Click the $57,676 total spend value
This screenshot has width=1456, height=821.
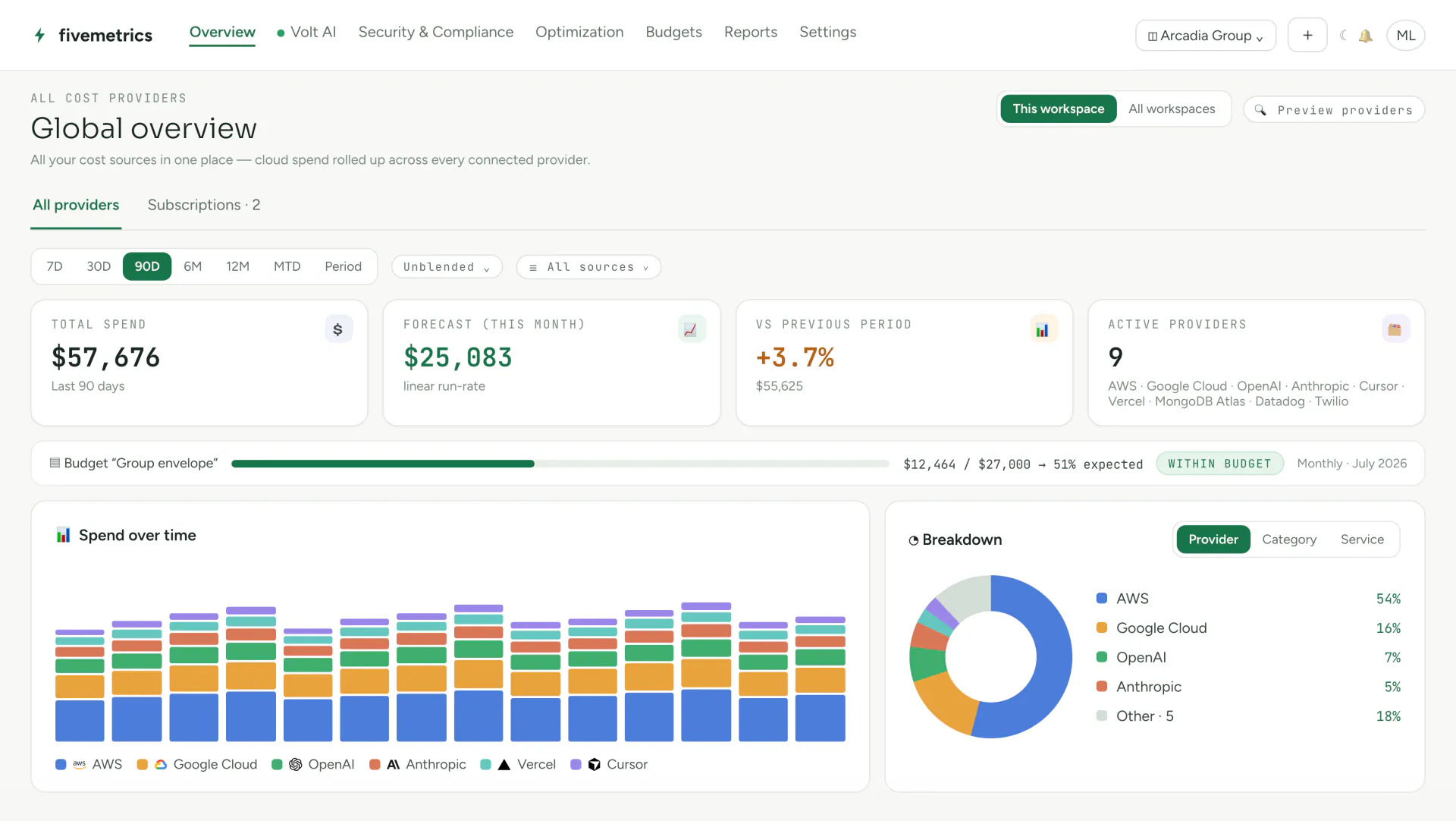click(x=105, y=357)
